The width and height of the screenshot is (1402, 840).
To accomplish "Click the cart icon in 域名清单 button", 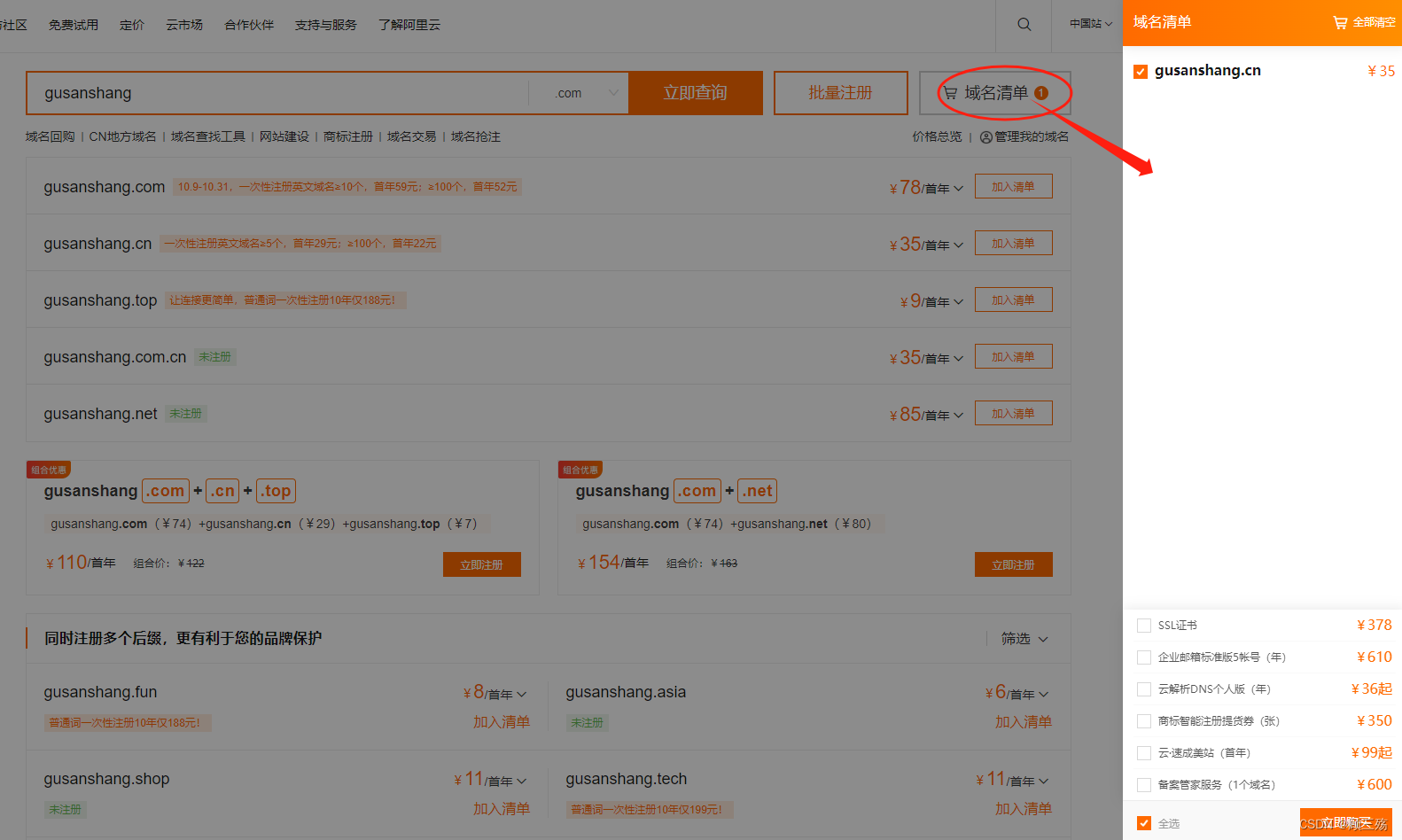I will (x=950, y=93).
